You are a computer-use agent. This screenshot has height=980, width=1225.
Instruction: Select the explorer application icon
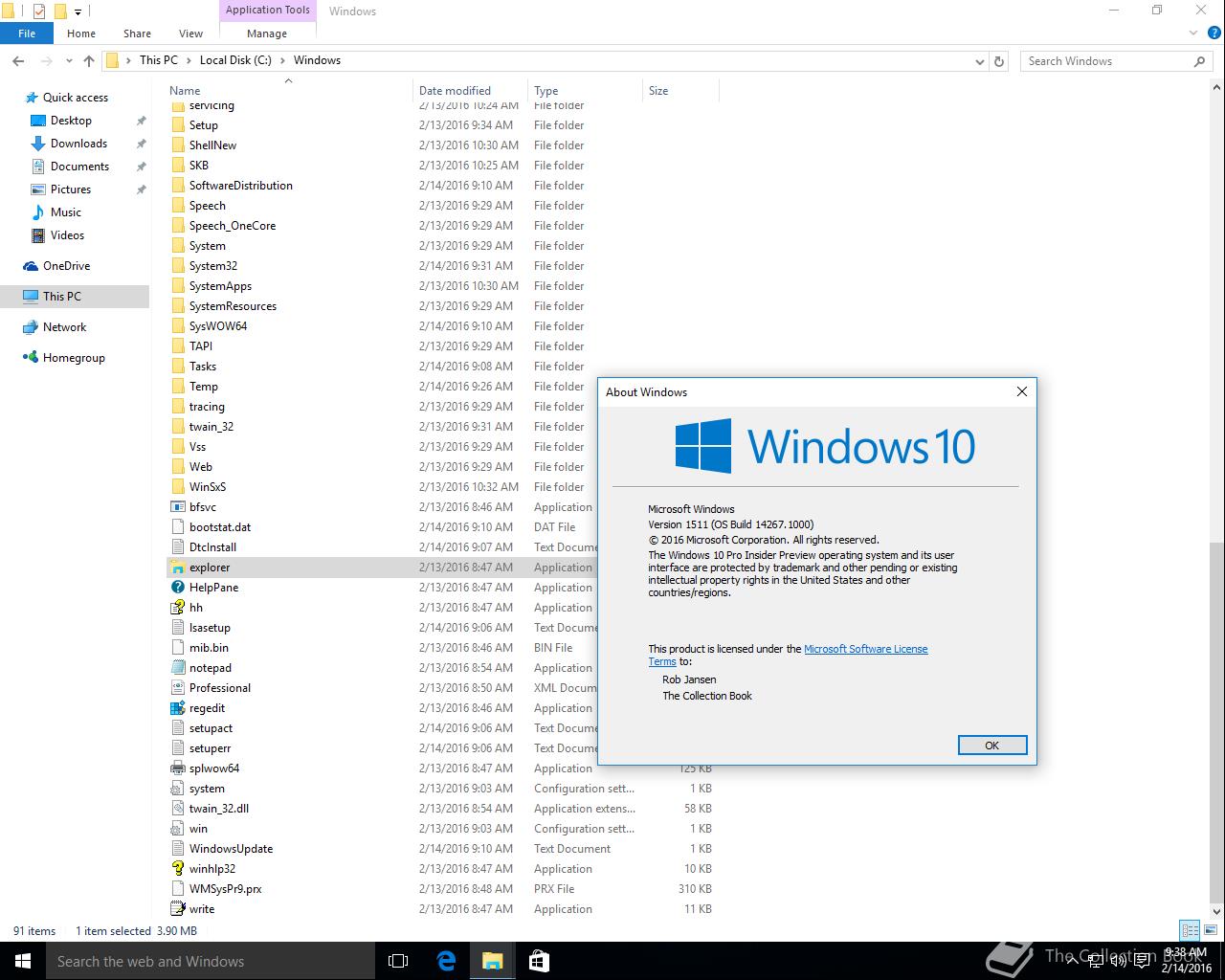178,568
